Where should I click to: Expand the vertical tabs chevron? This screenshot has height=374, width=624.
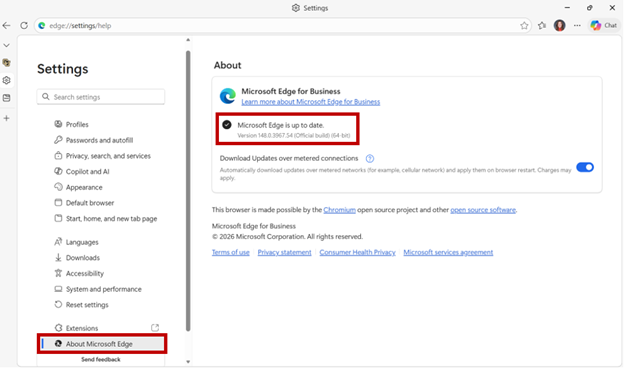[6, 45]
